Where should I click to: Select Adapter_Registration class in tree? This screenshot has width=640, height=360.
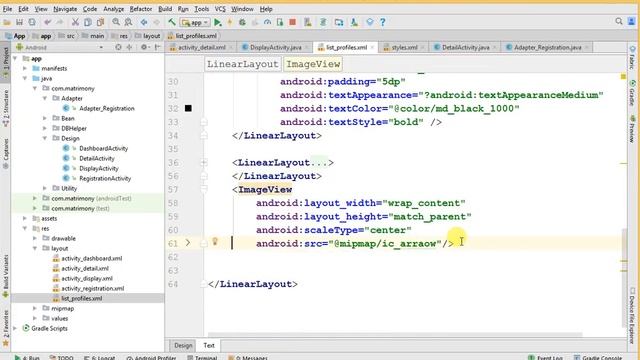pos(107,108)
